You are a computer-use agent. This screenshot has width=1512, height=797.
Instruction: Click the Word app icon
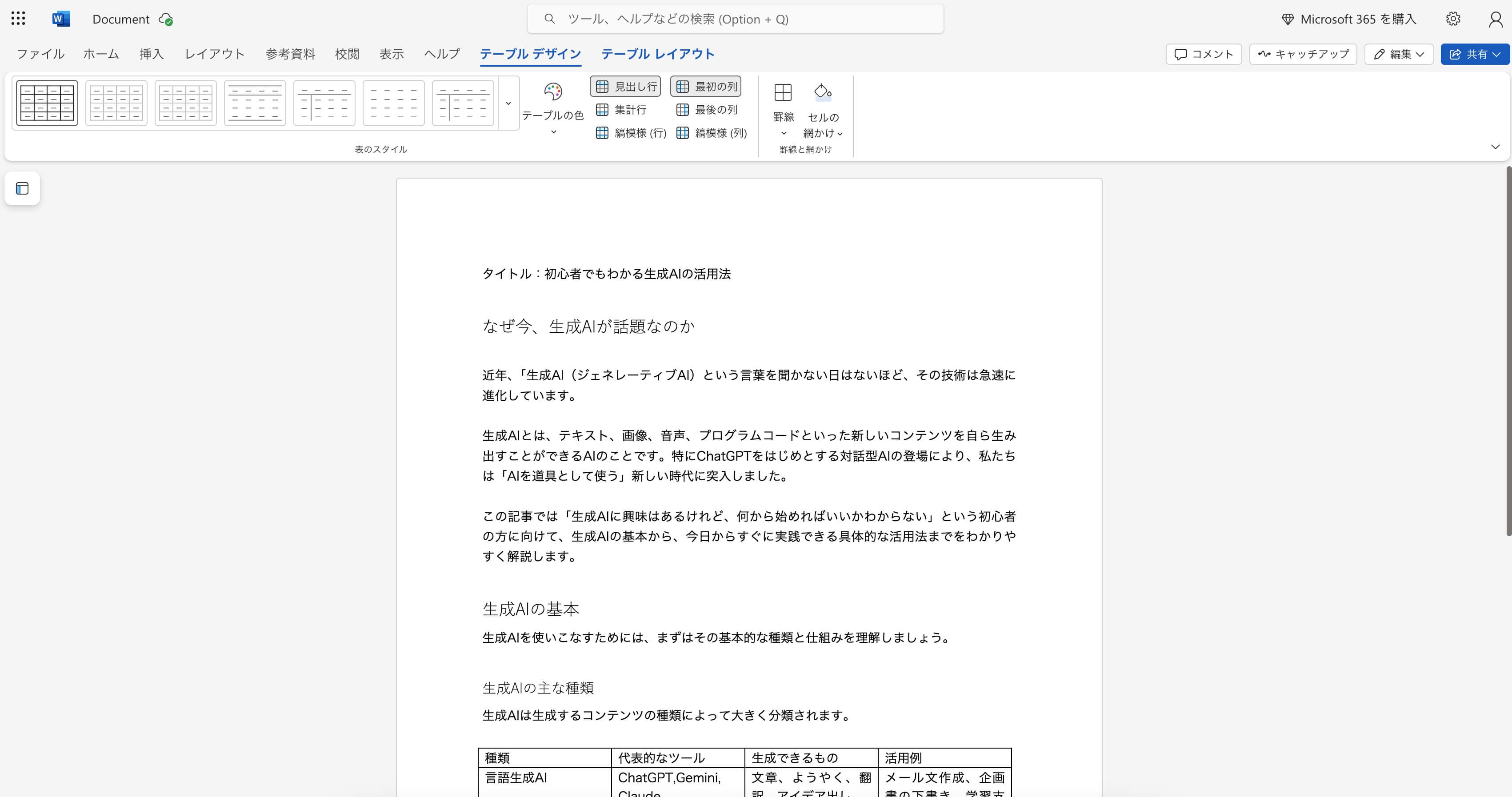pos(60,18)
